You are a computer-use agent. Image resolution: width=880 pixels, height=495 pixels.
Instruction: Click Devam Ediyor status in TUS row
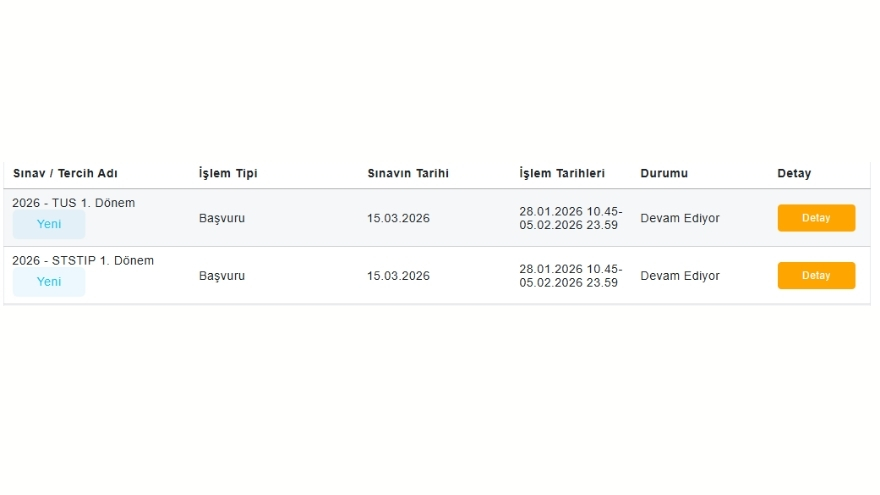point(679,218)
